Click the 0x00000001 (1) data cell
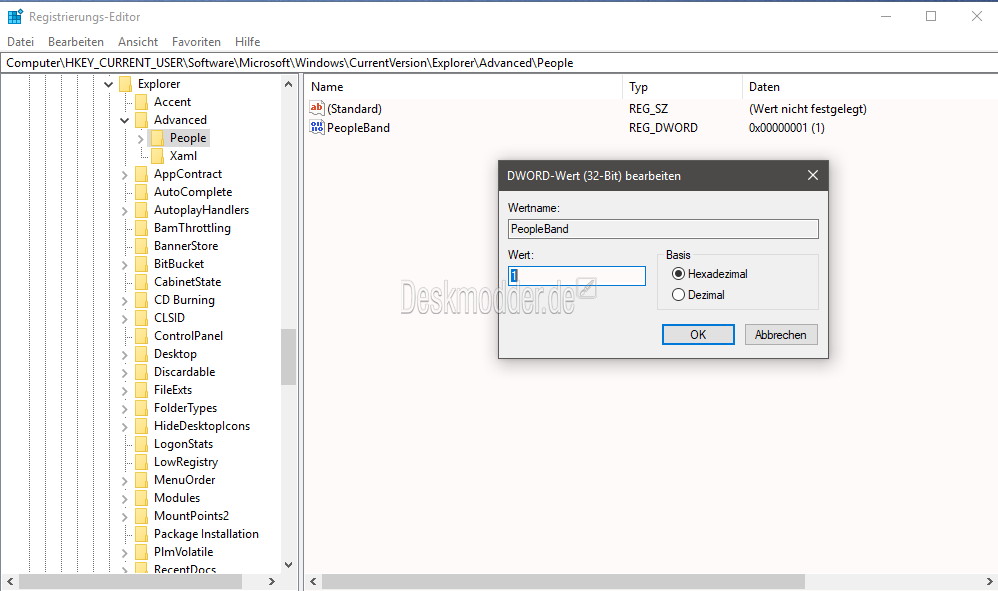998x591 pixels. click(x=787, y=128)
